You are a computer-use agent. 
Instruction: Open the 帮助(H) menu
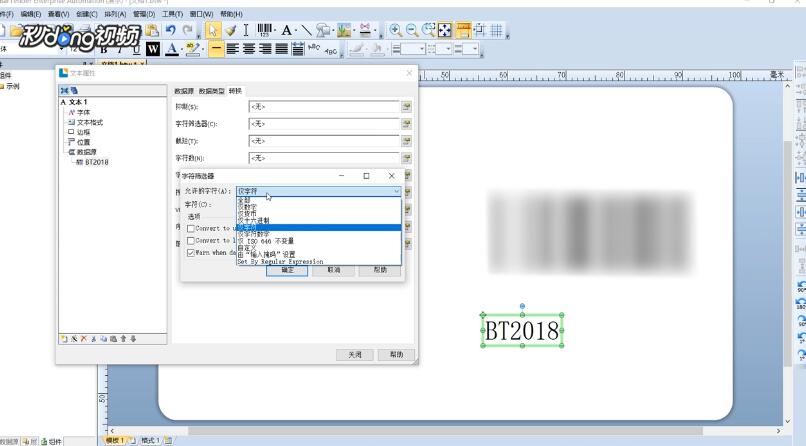click(x=231, y=14)
